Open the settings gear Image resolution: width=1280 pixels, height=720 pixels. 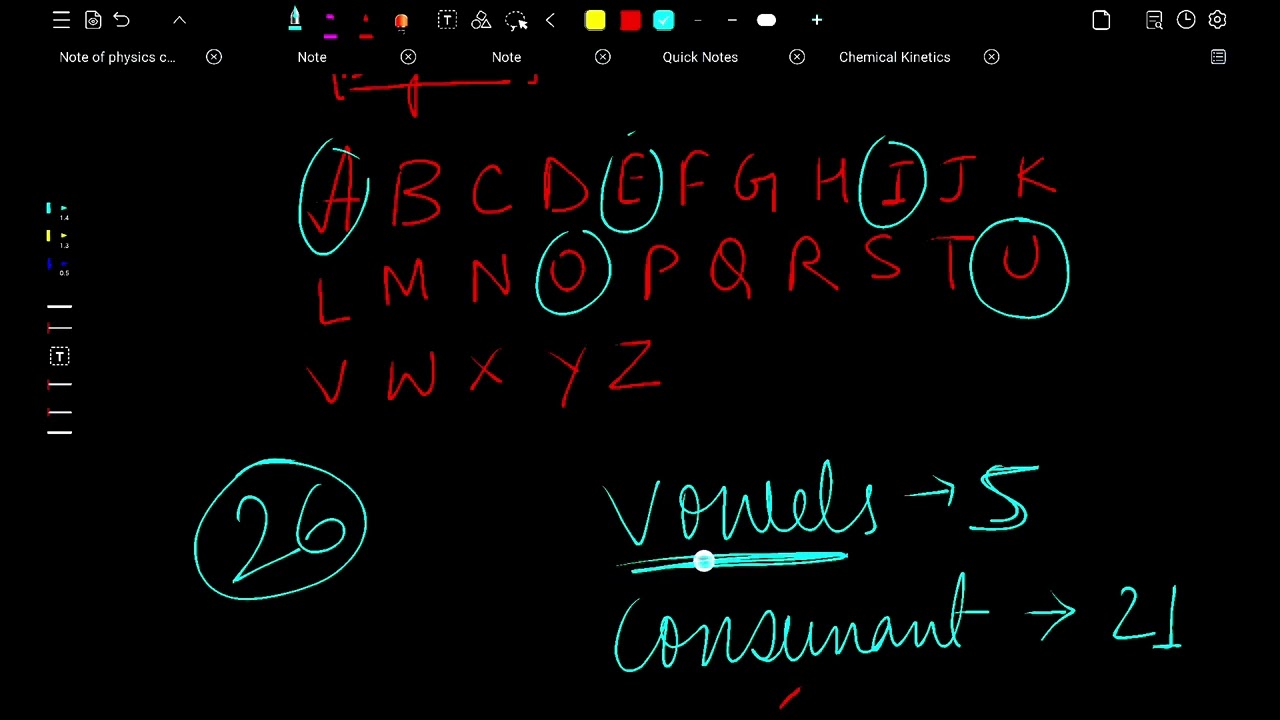pos(1217,20)
